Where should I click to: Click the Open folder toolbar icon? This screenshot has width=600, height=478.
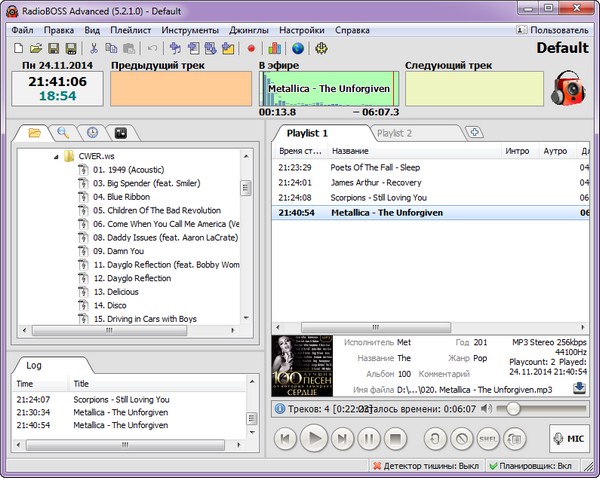click(x=35, y=48)
